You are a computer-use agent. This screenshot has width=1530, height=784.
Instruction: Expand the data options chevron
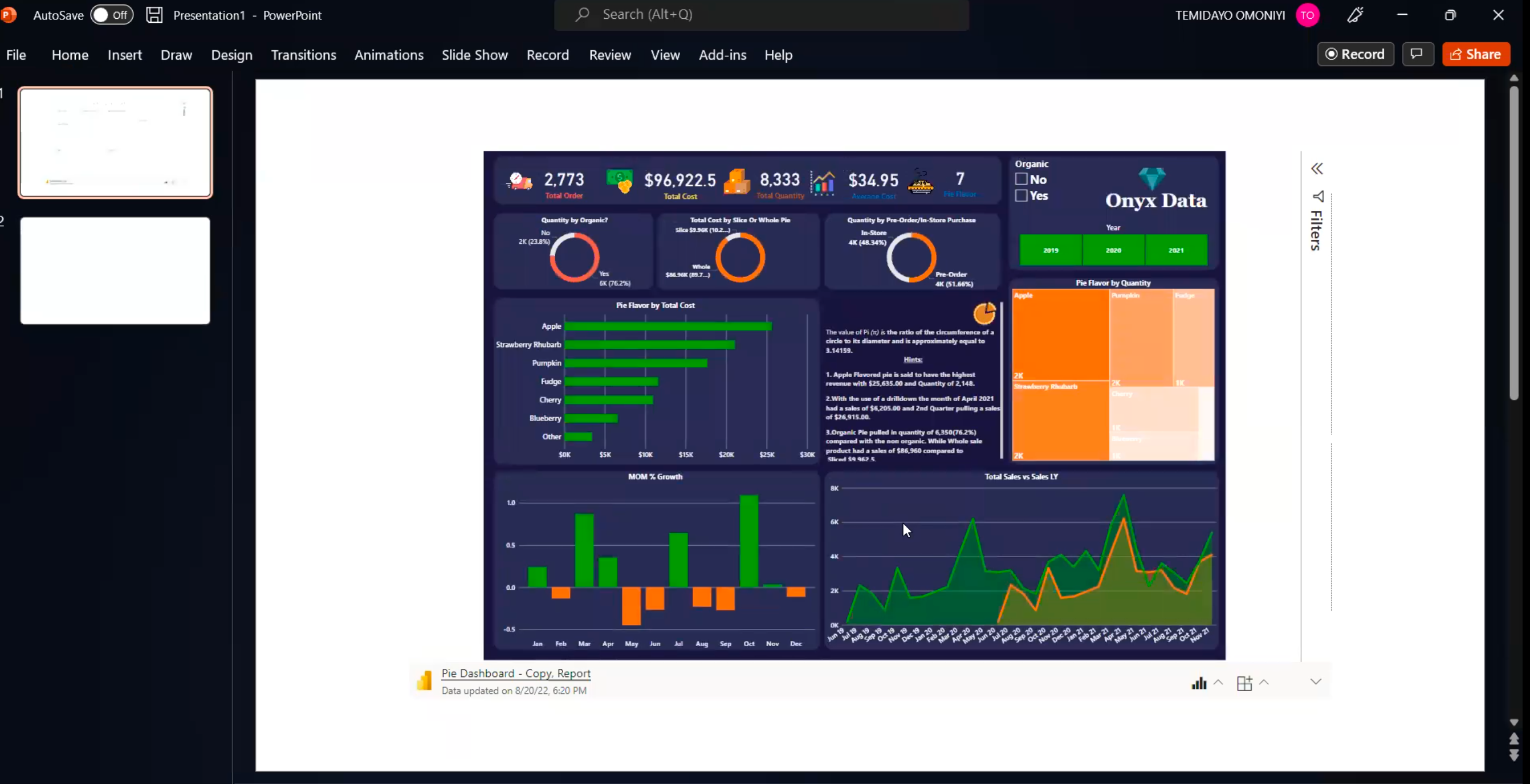pyautogui.click(x=1218, y=682)
